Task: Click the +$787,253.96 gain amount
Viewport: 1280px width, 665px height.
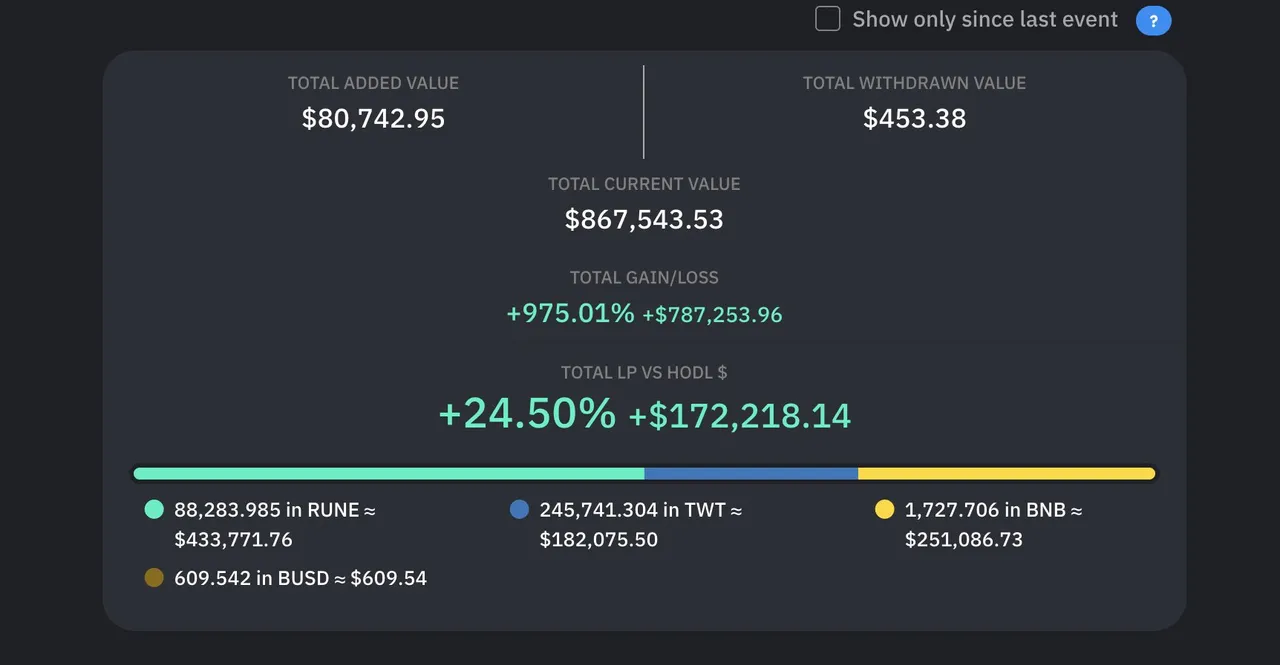Action: 712,315
